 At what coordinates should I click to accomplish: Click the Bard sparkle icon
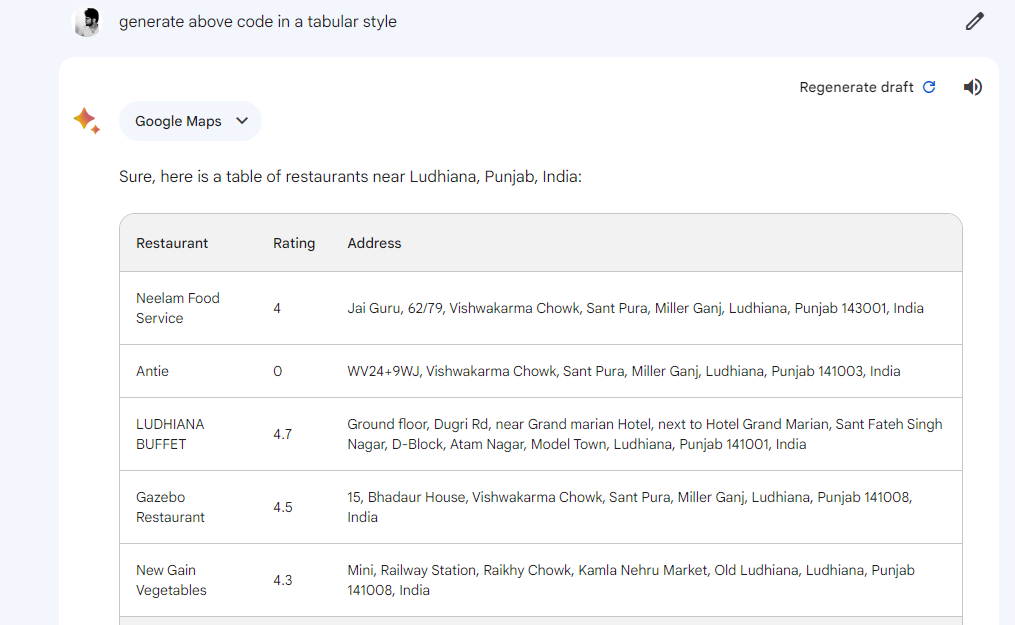pyautogui.click(x=87, y=121)
